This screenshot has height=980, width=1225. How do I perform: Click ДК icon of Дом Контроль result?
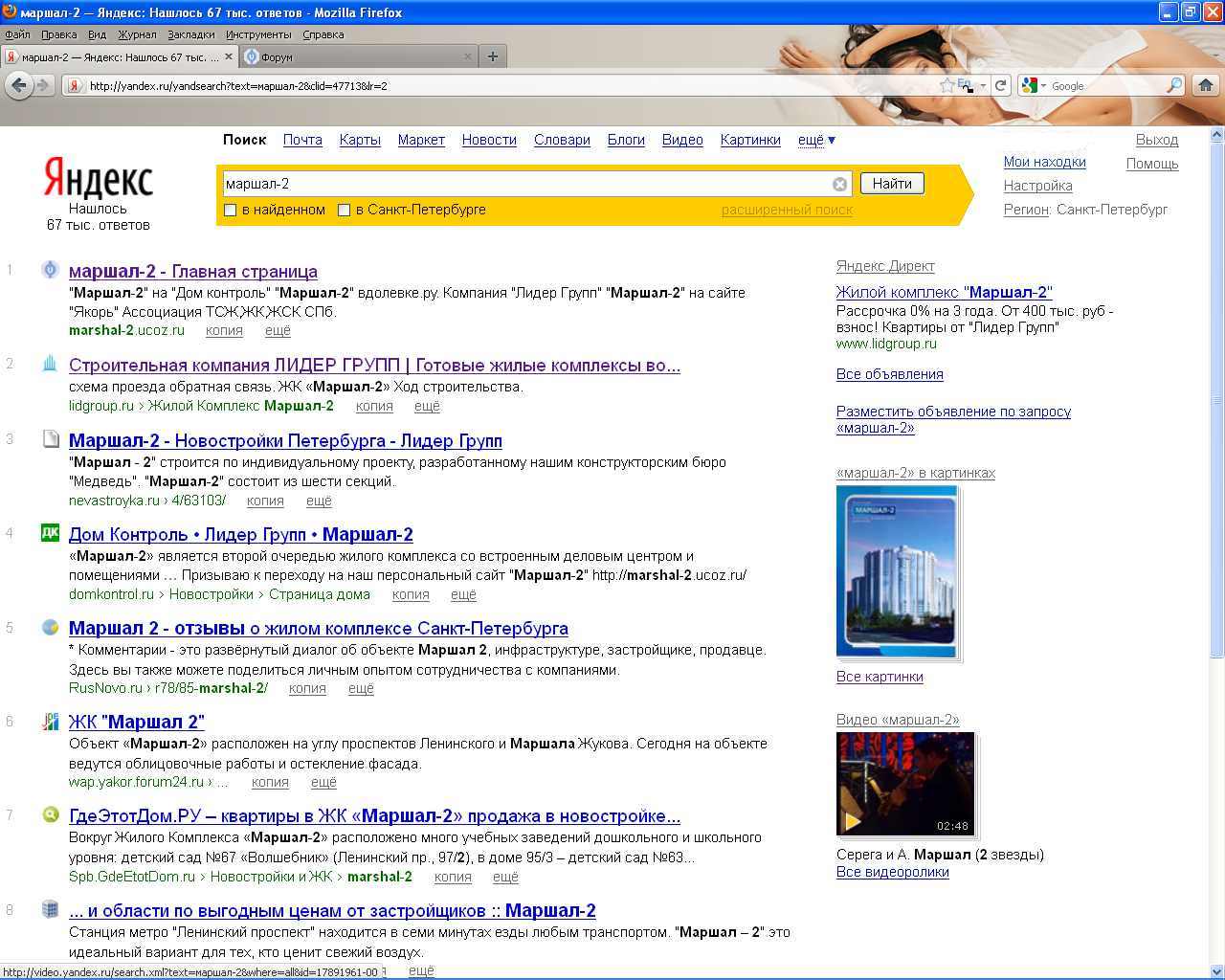tap(50, 532)
